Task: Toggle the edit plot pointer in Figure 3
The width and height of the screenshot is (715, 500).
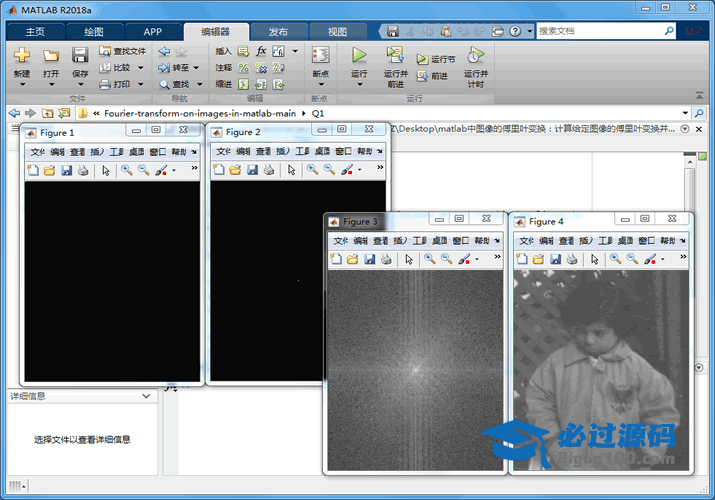Action: [x=409, y=259]
